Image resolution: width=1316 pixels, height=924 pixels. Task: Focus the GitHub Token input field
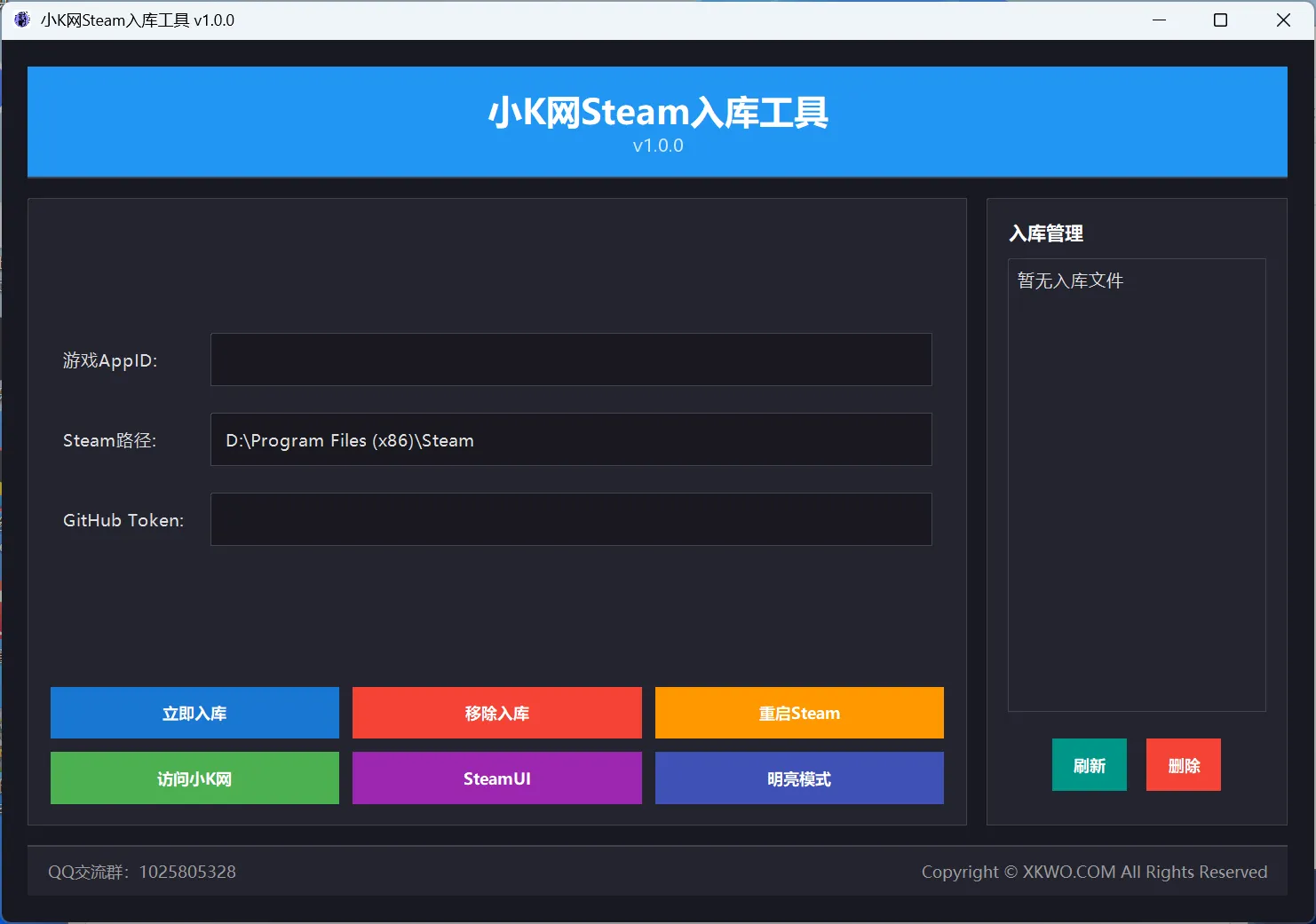(x=571, y=519)
